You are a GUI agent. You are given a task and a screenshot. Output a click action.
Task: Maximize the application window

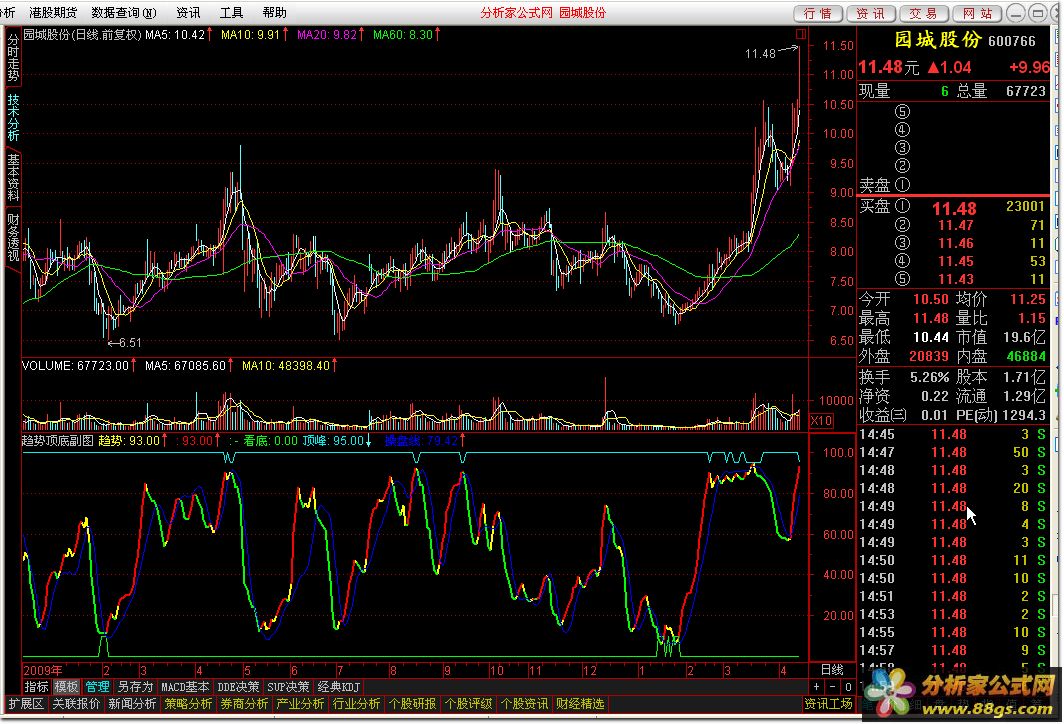click(x=1038, y=13)
